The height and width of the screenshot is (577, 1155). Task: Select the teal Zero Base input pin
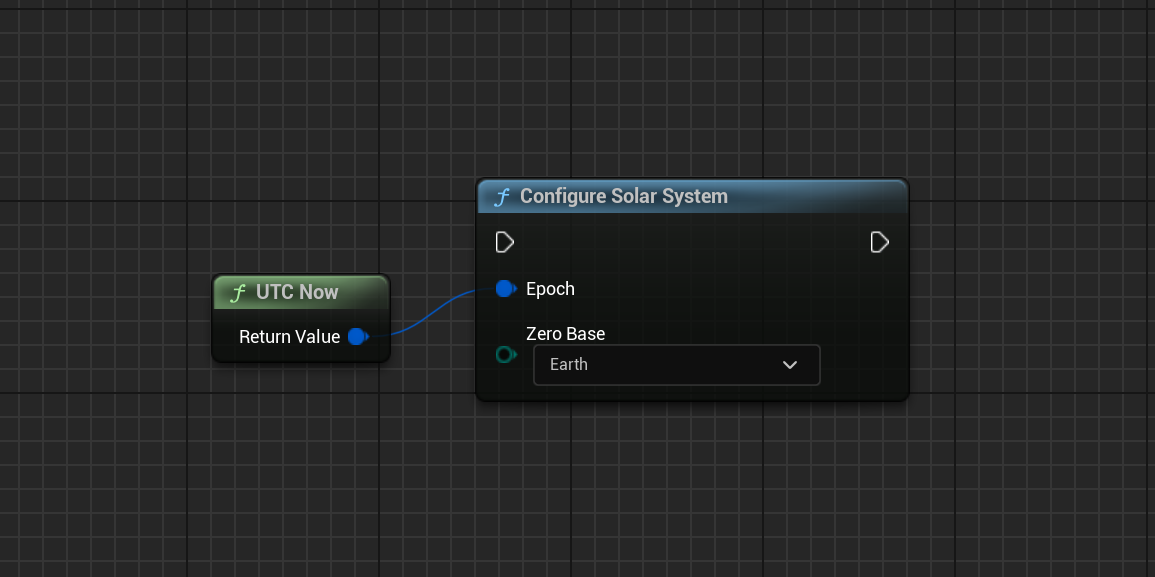[x=506, y=354]
